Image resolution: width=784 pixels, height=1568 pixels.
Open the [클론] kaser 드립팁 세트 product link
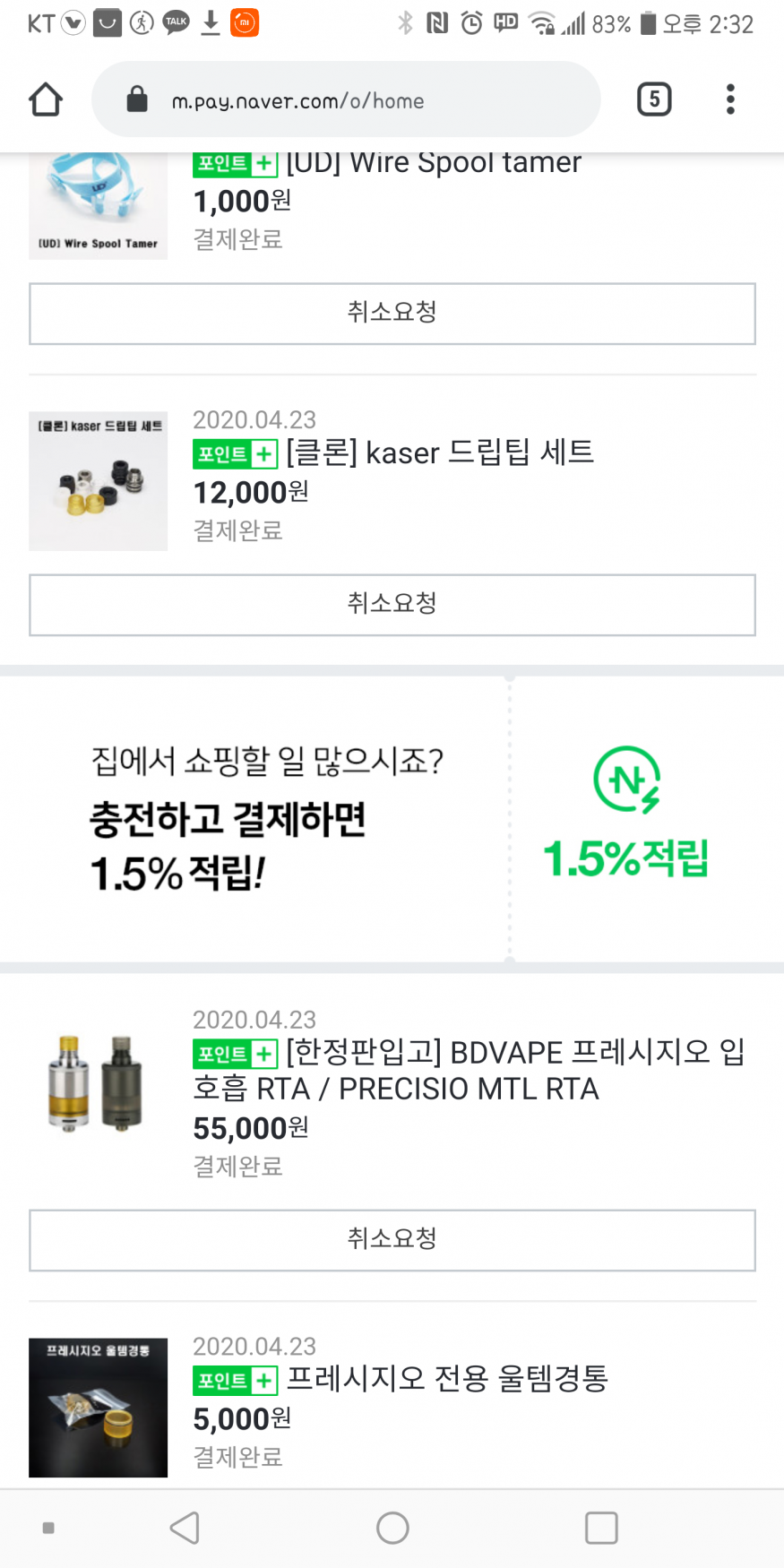439,453
